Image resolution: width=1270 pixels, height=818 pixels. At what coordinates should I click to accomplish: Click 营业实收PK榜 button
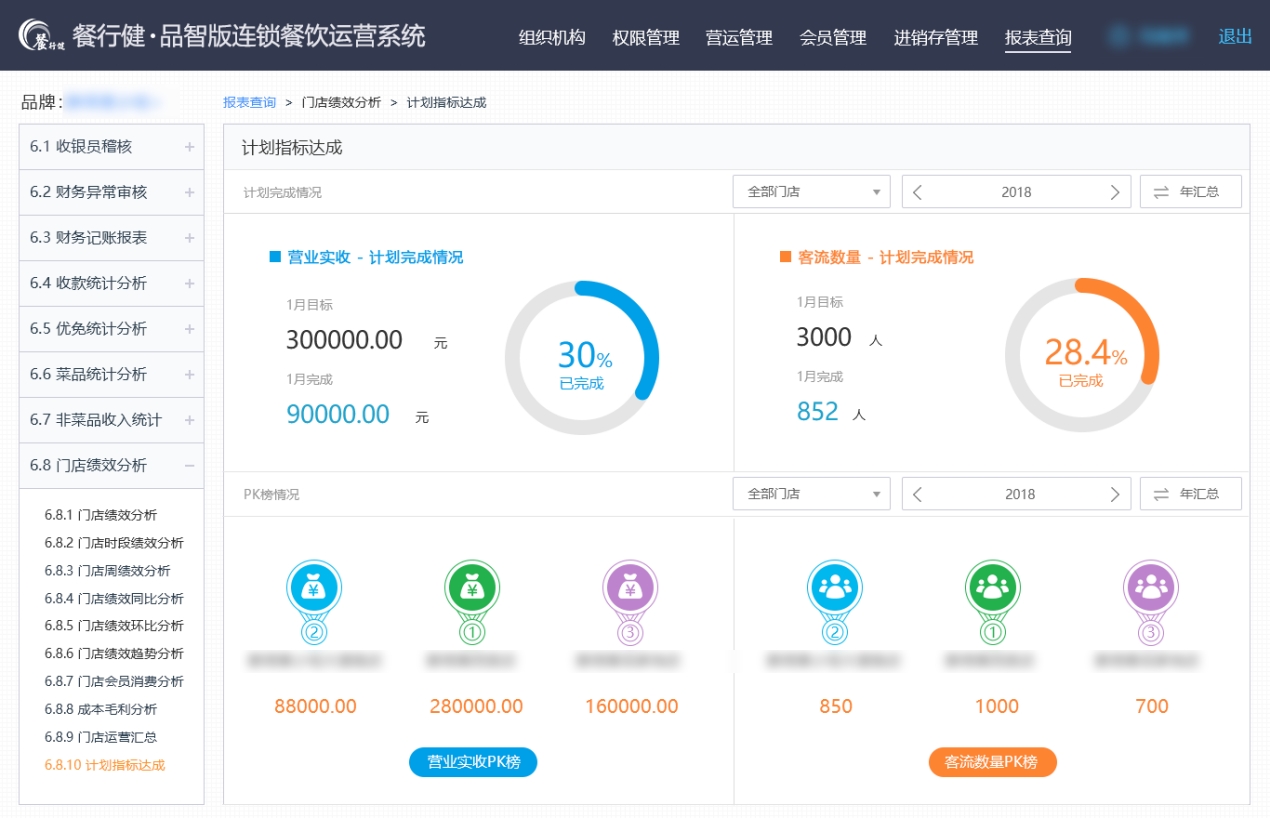coord(473,762)
